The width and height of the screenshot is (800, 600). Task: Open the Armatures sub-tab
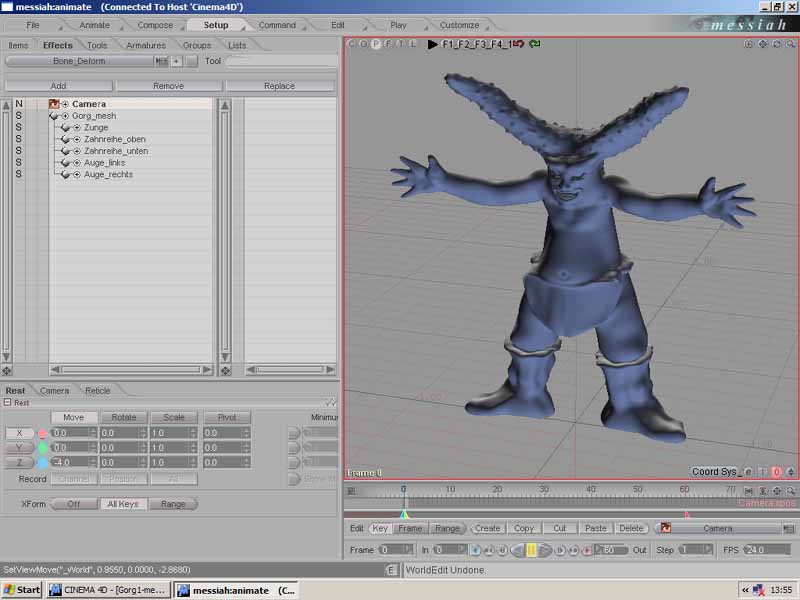coord(146,45)
